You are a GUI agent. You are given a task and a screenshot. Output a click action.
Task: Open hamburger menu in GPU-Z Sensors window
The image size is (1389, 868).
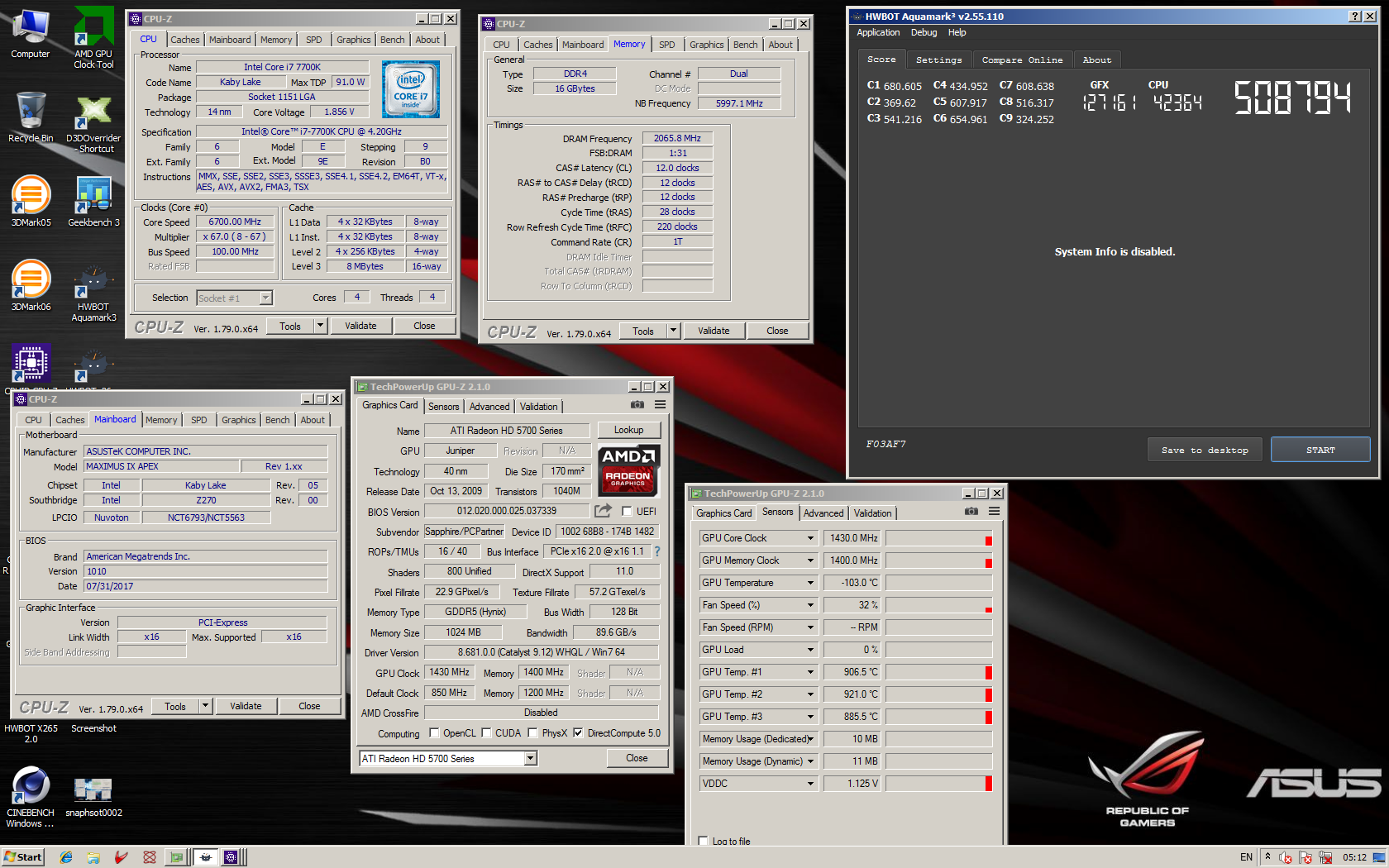tap(994, 512)
